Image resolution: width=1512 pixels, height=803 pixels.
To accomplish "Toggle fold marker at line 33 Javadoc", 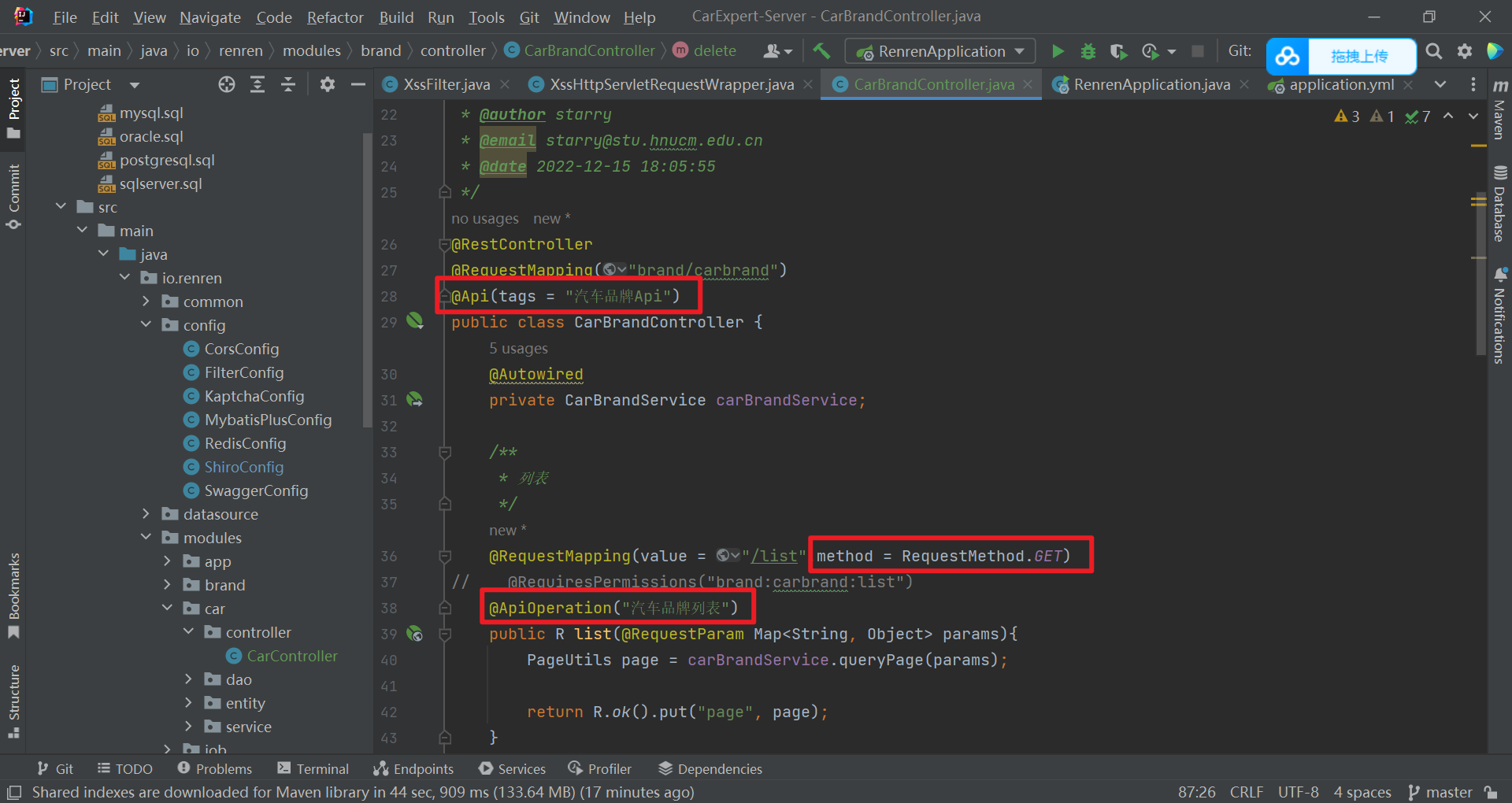I will pos(444,452).
